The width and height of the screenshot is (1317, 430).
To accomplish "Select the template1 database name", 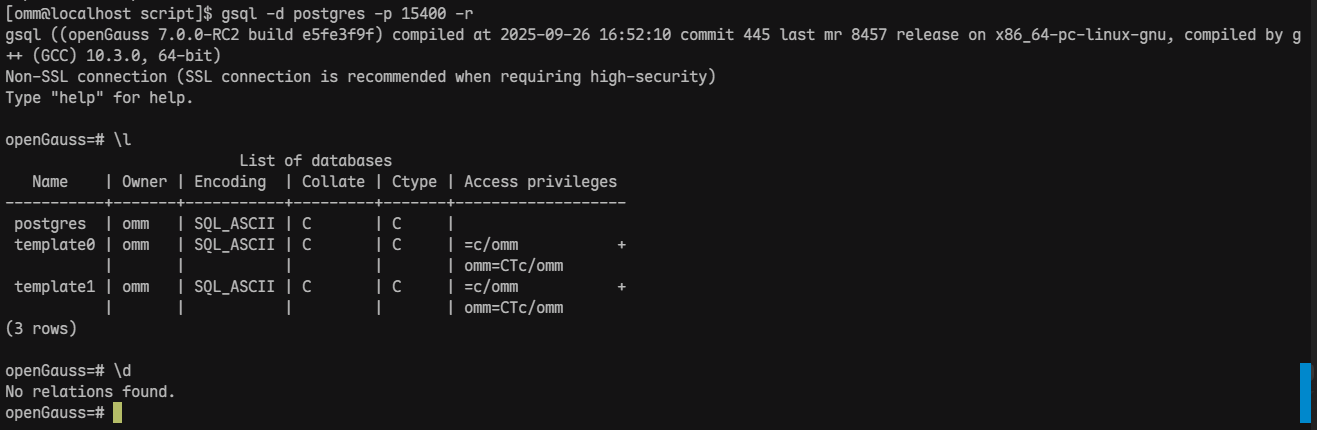I will (55, 287).
